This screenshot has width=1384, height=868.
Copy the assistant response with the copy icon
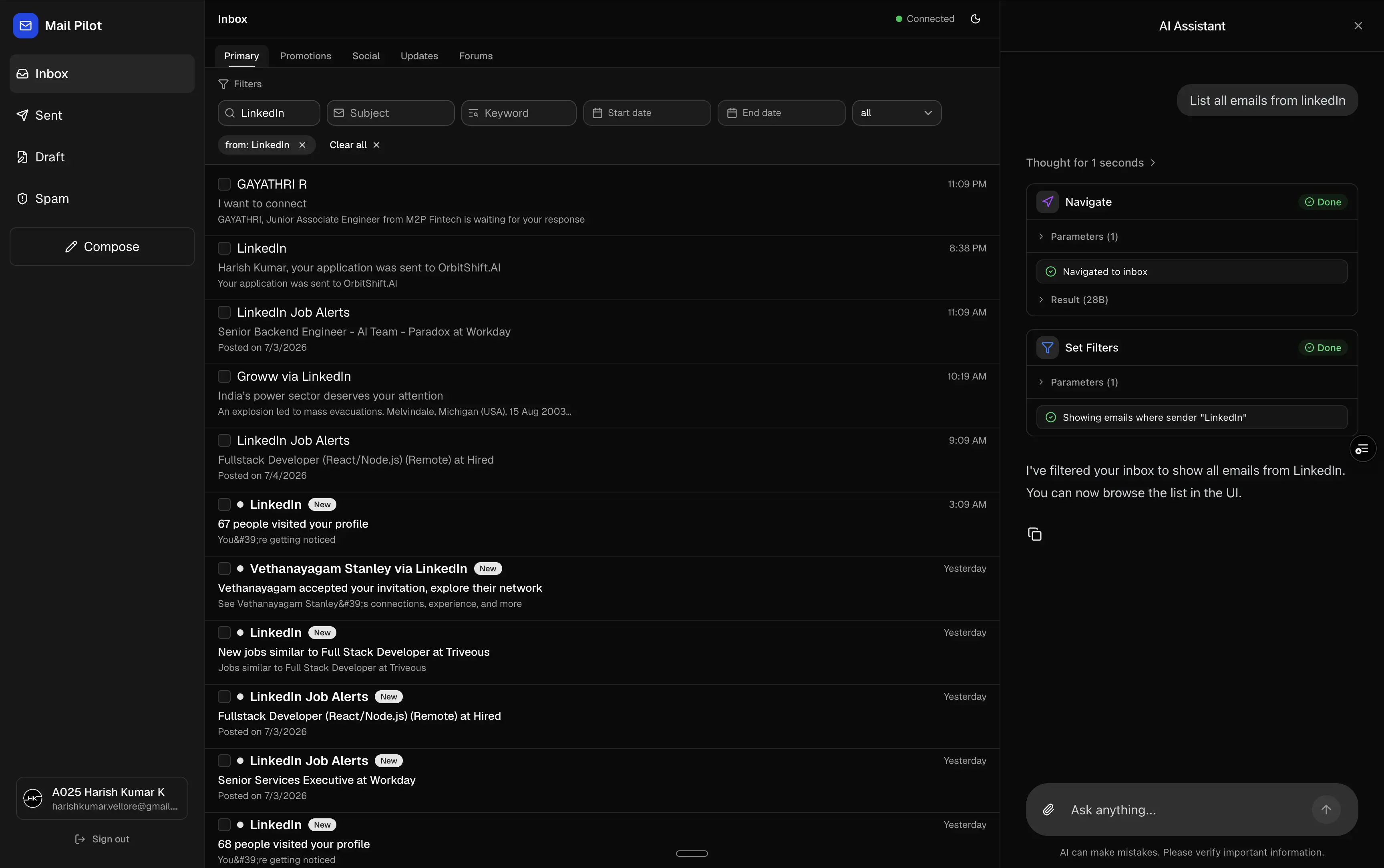[x=1034, y=534]
